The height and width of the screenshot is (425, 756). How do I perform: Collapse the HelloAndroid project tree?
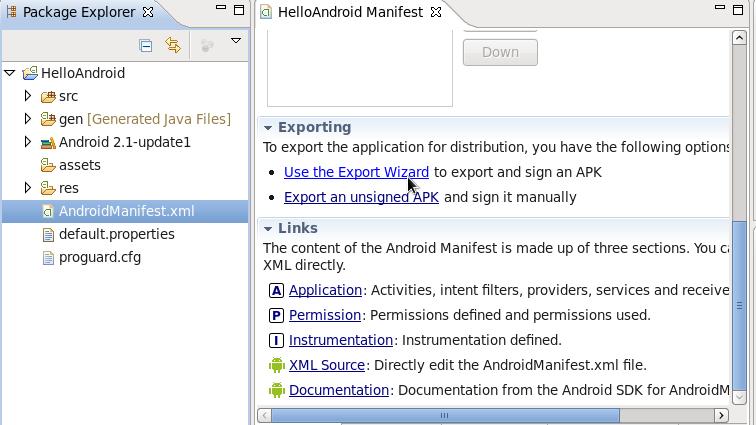[x=10, y=73]
